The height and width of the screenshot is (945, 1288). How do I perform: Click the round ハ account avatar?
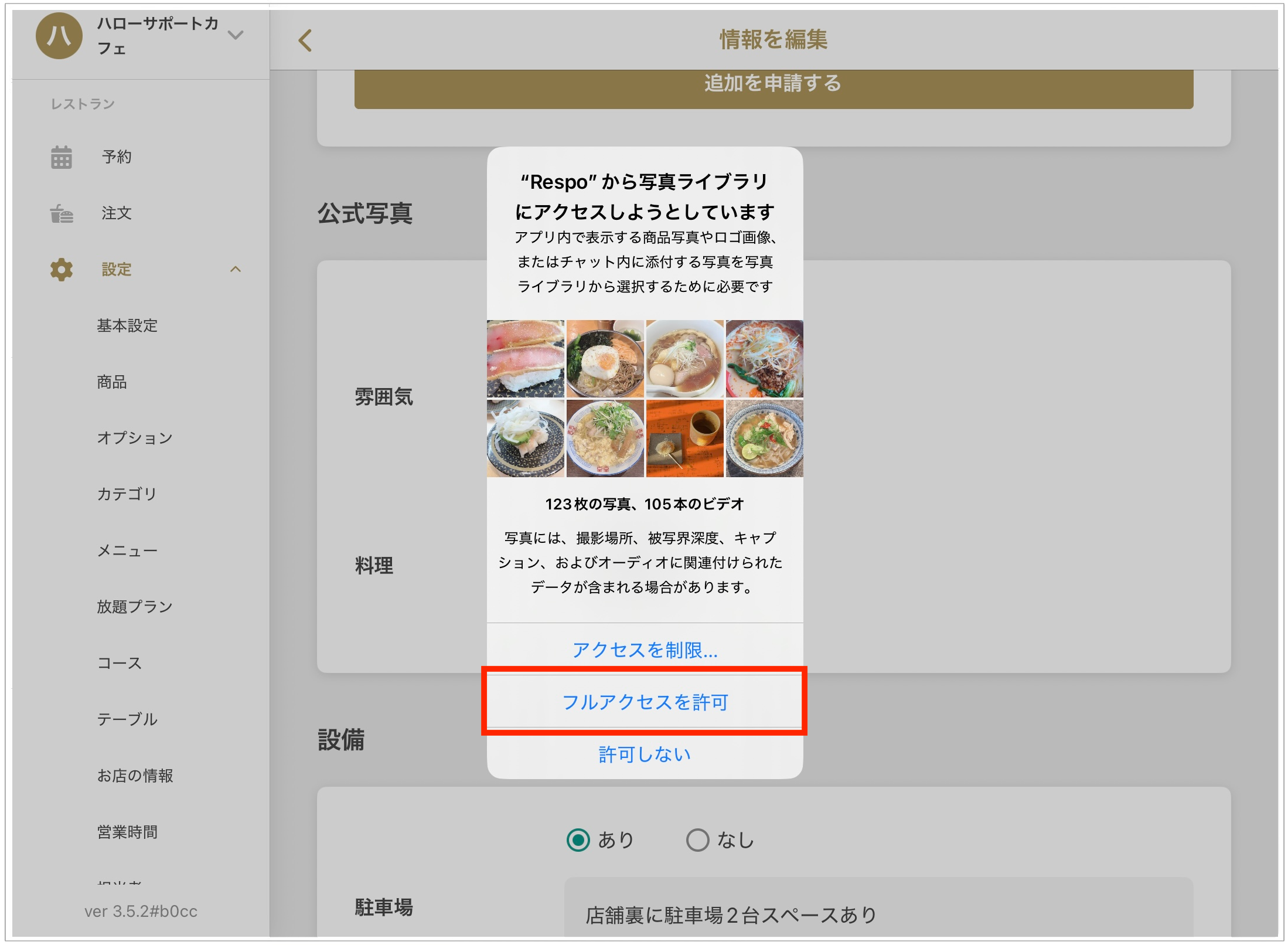tap(59, 36)
